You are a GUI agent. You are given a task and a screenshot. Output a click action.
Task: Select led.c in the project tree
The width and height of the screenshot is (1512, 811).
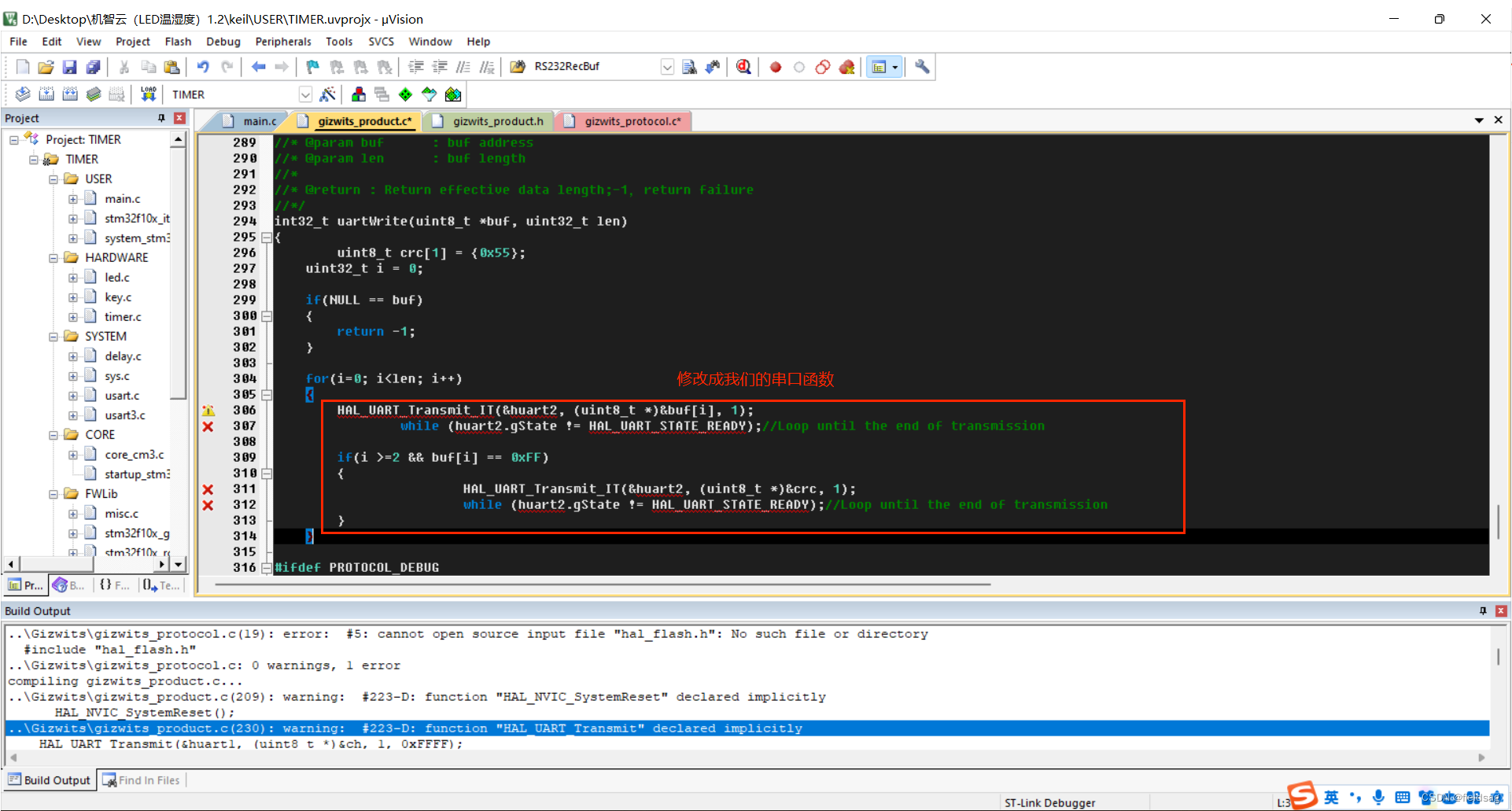(x=117, y=278)
